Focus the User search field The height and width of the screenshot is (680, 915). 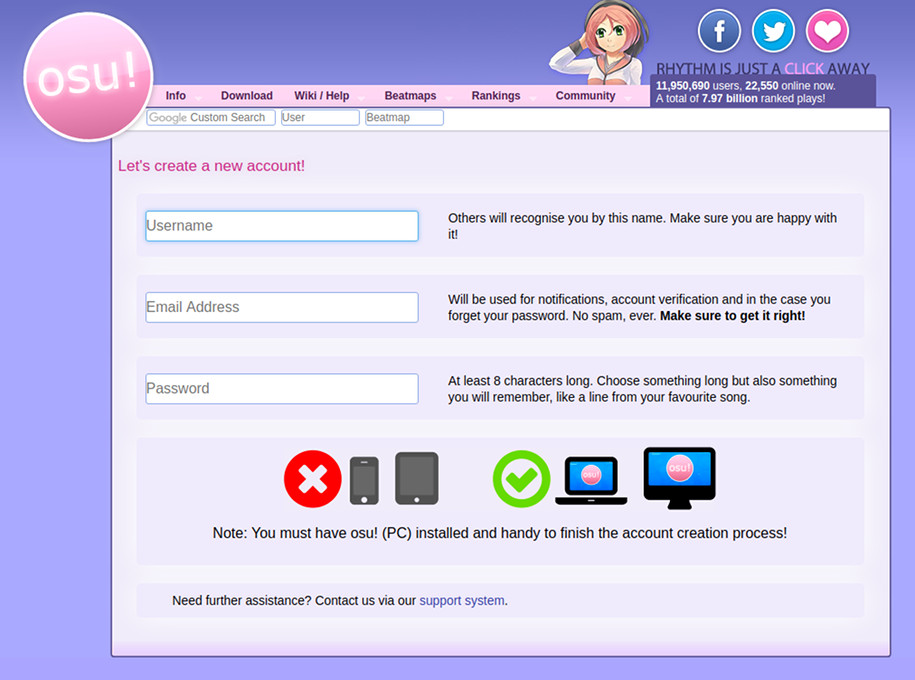pos(320,117)
